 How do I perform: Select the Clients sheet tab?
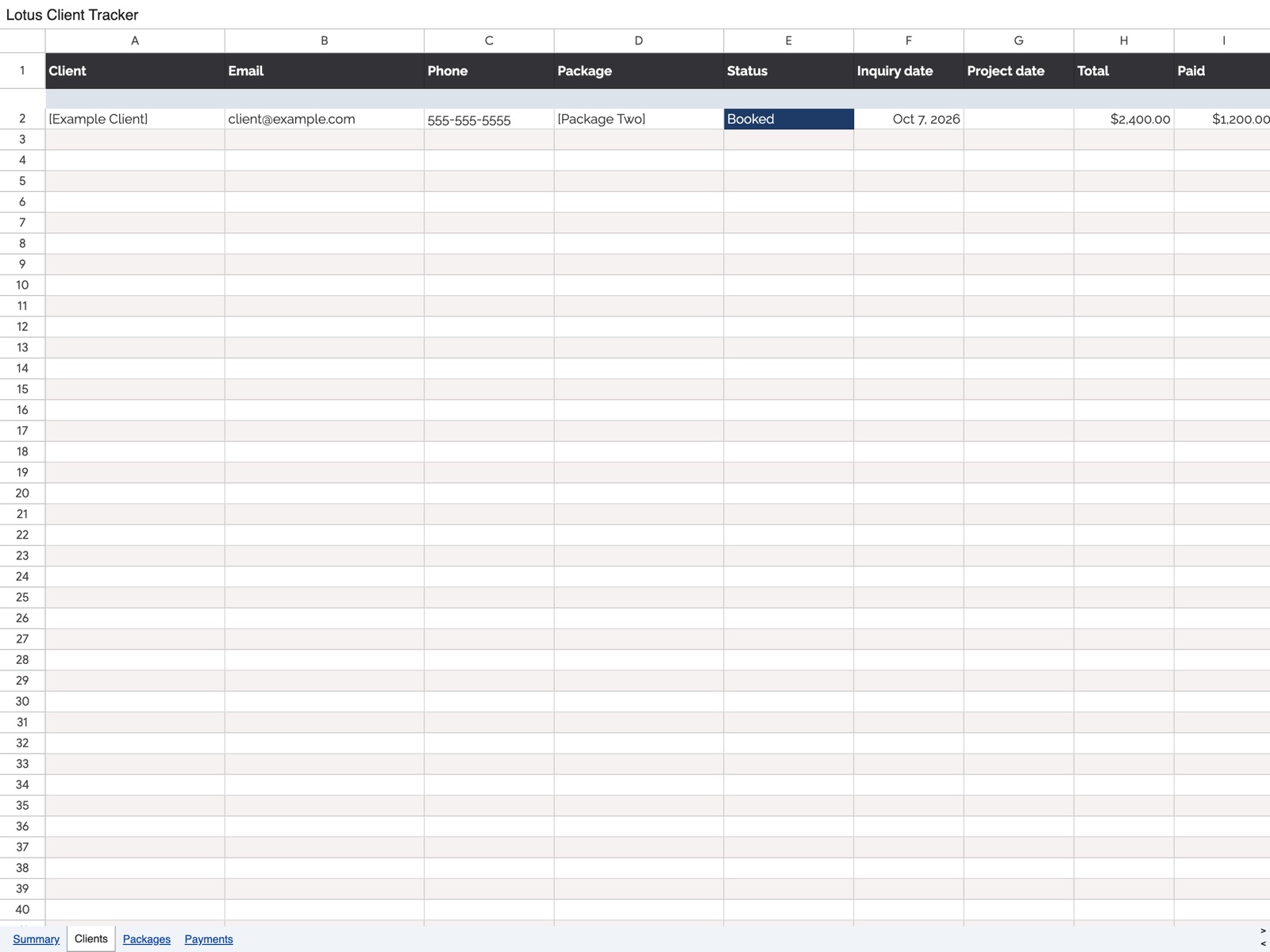coord(91,939)
